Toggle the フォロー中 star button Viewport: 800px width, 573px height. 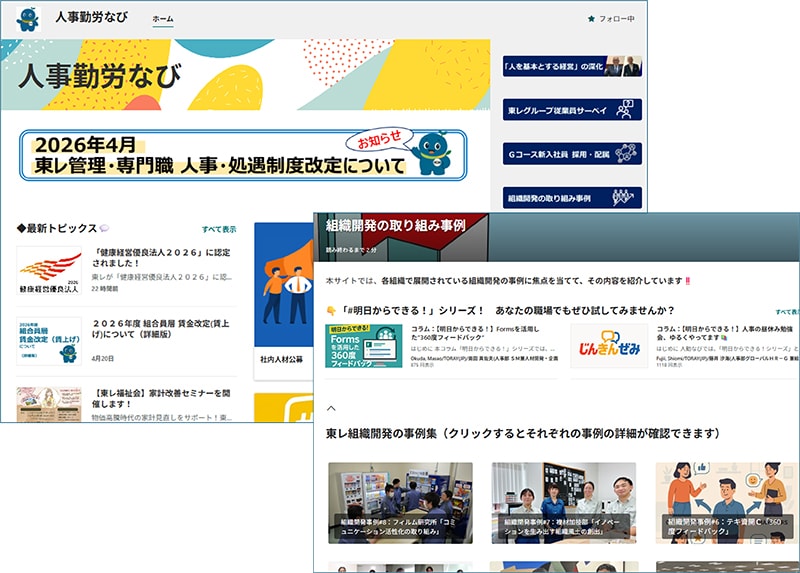[611, 19]
